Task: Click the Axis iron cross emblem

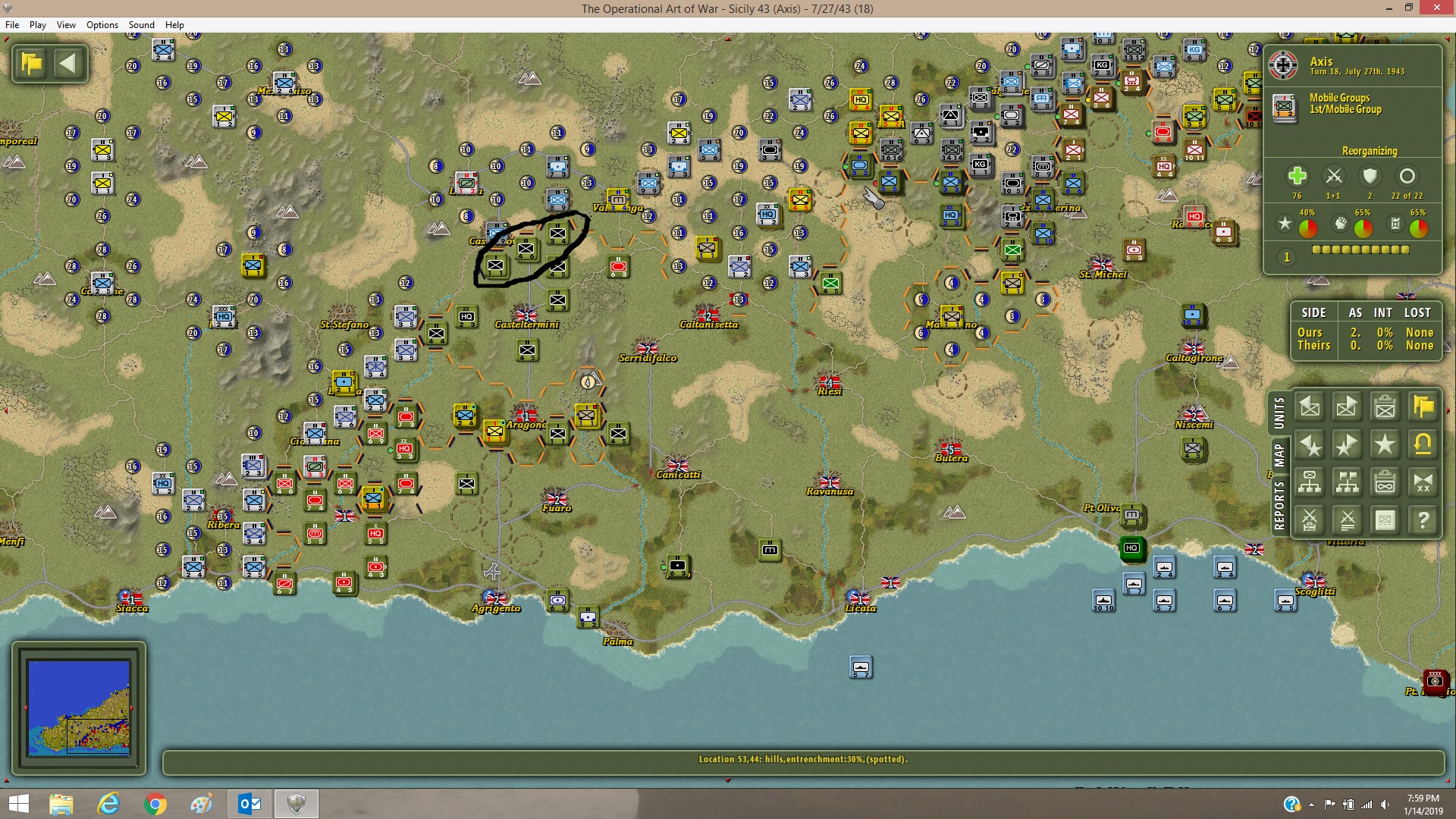Action: tap(1283, 65)
